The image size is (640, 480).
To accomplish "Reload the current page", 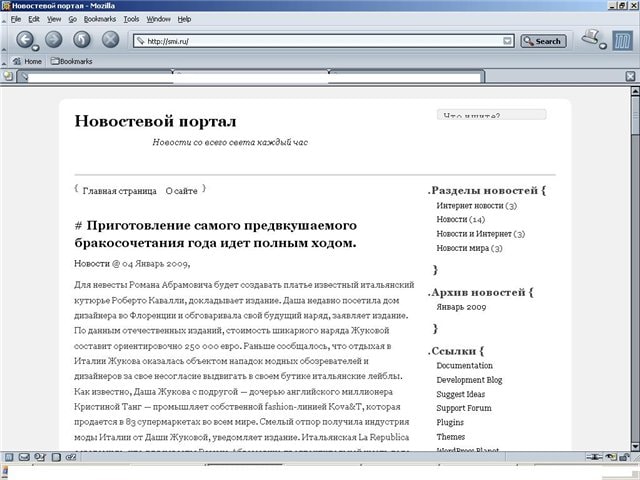I will tap(82, 40).
